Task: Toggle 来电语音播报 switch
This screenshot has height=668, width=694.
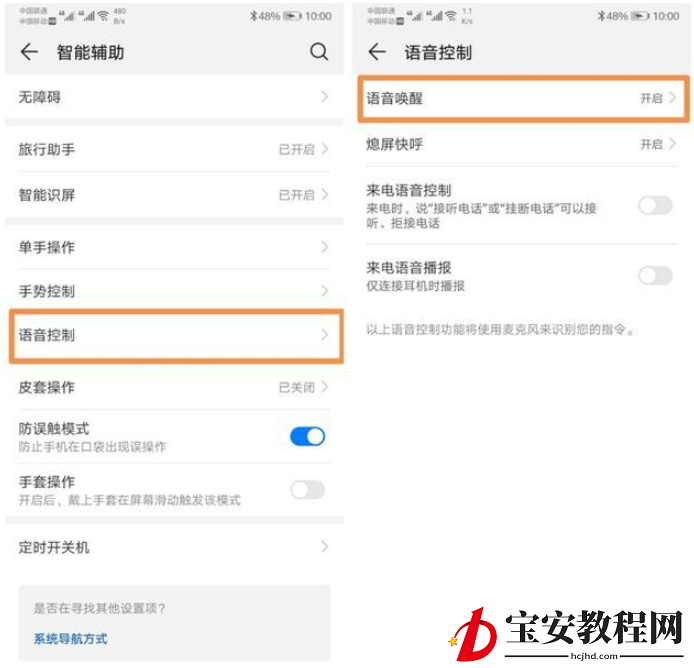Action: click(x=655, y=275)
